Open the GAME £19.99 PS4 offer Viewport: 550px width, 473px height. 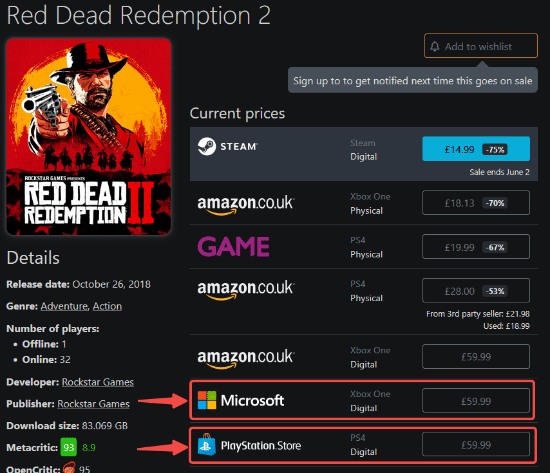point(476,247)
